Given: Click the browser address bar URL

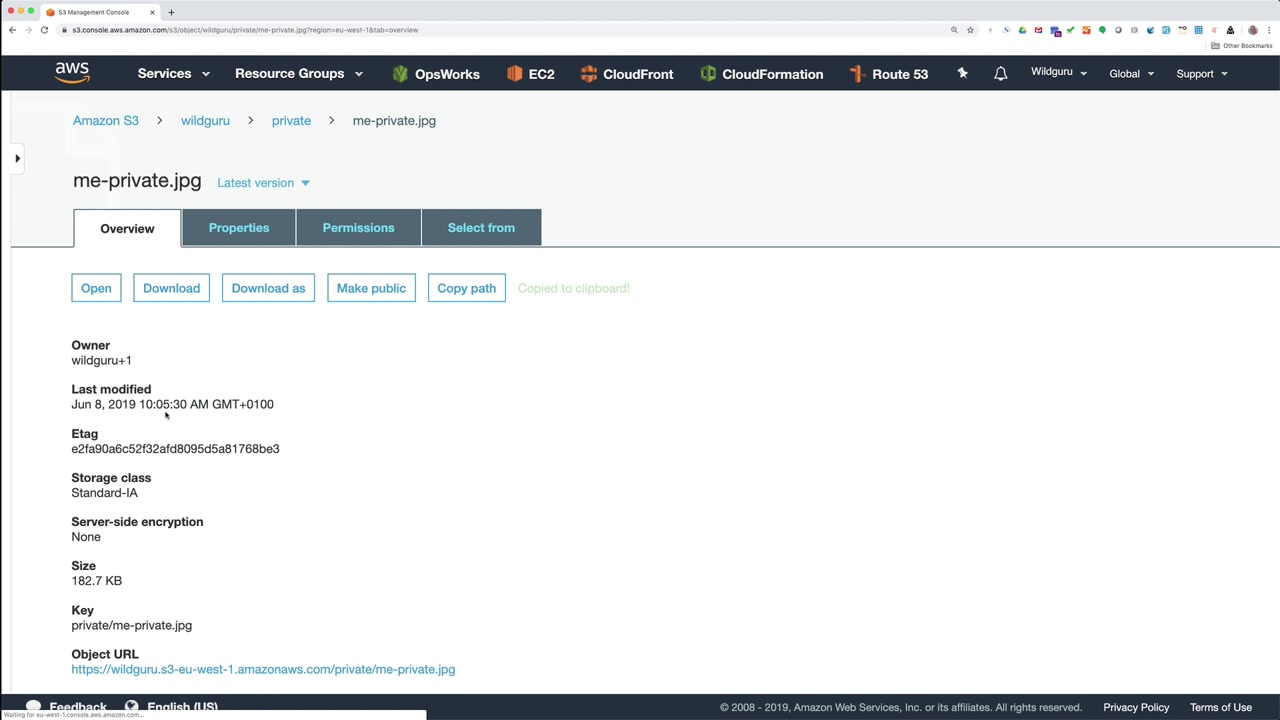Looking at the screenshot, I should 245,30.
